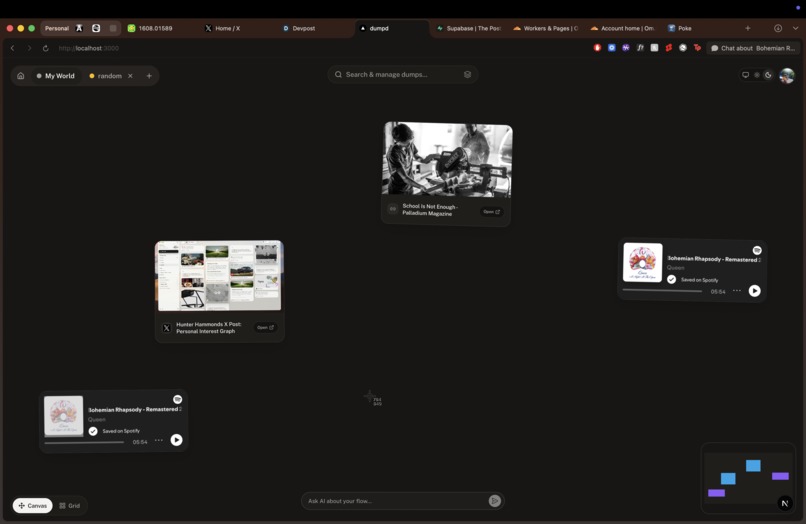Open the layers icon in search bar
Viewport: 806px width, 524px height.
click(x=467, y=75)
